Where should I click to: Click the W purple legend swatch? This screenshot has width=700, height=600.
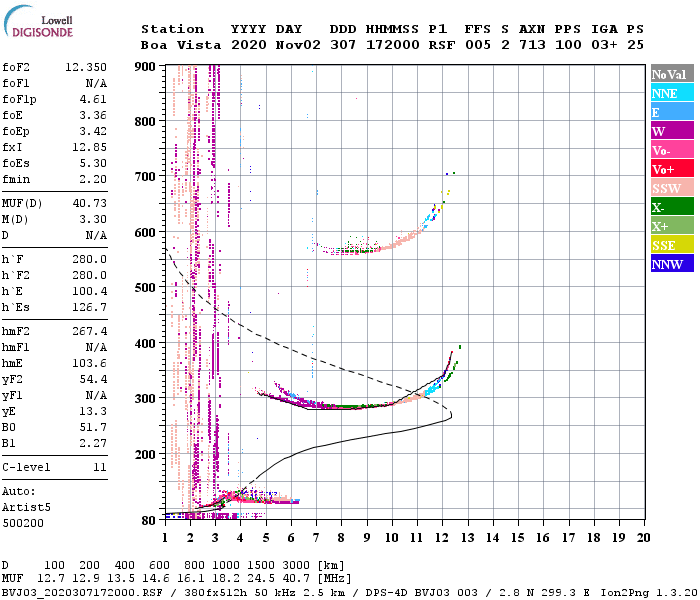point(672,131)
